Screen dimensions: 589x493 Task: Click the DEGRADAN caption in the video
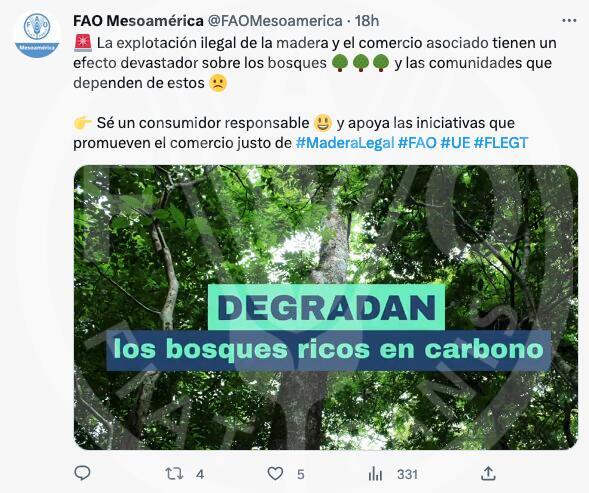click(x=326, y=307)
